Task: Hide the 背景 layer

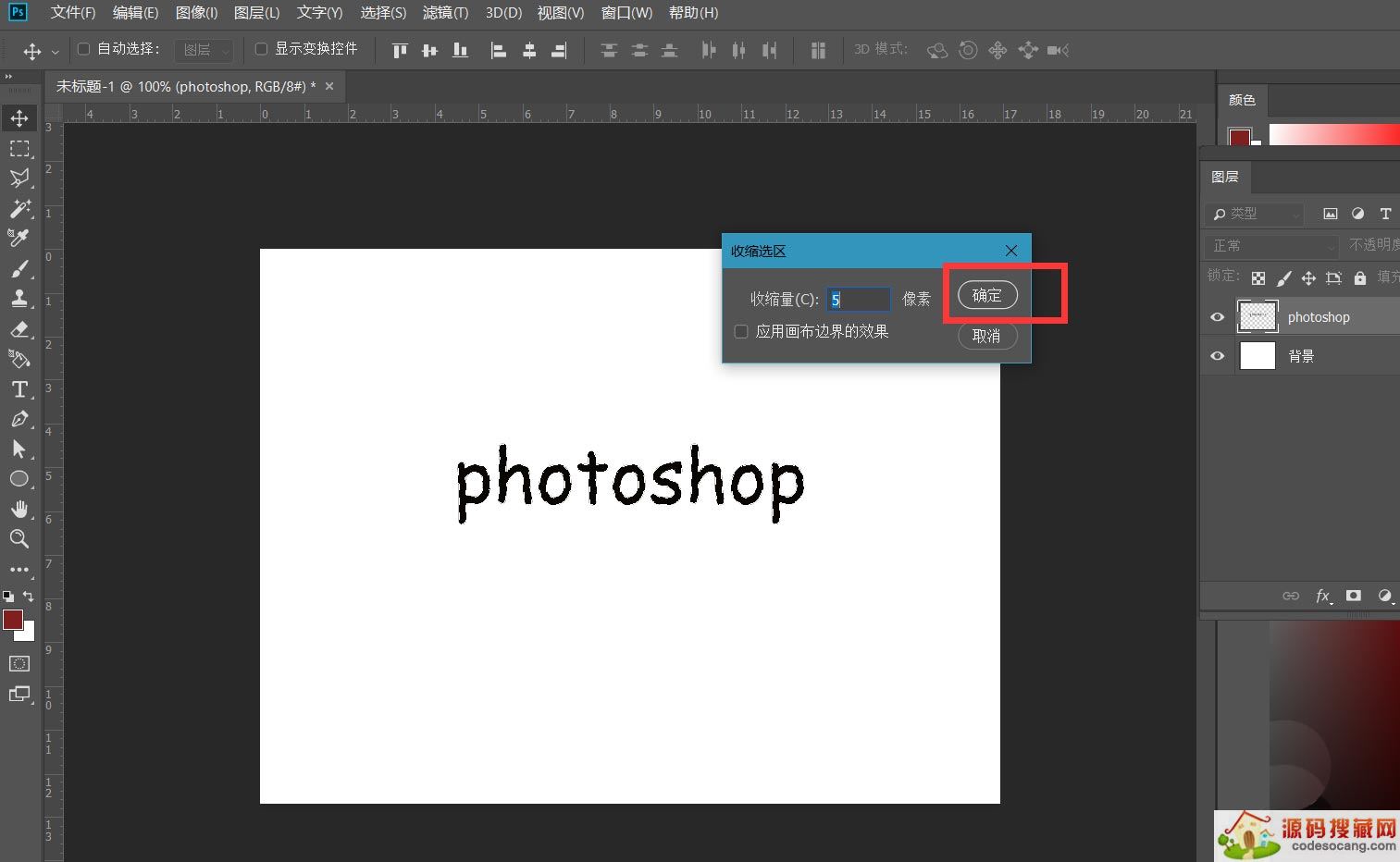Action: [x=1217, y=356]
